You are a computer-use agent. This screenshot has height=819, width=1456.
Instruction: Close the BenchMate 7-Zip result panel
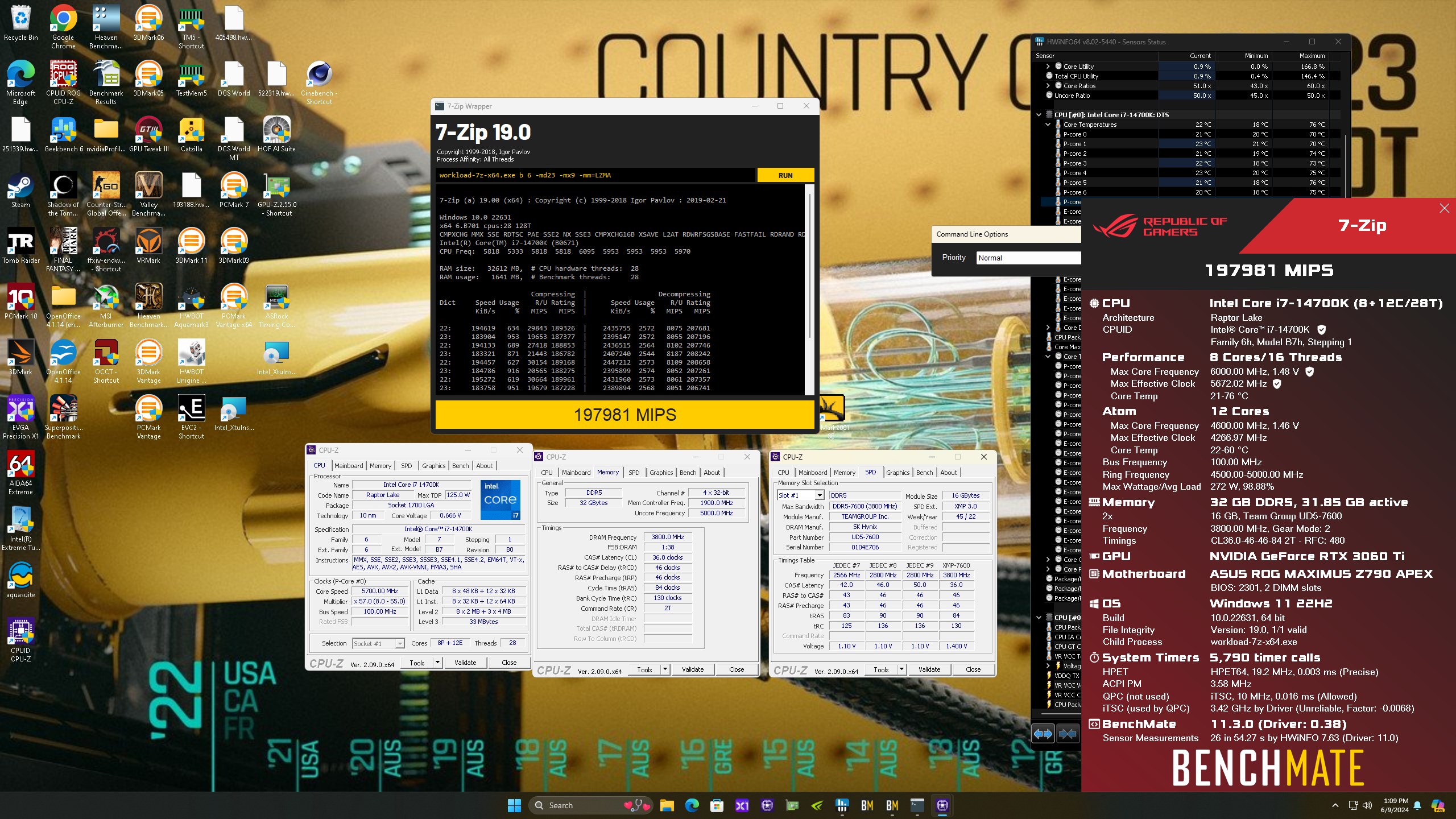1445,208
